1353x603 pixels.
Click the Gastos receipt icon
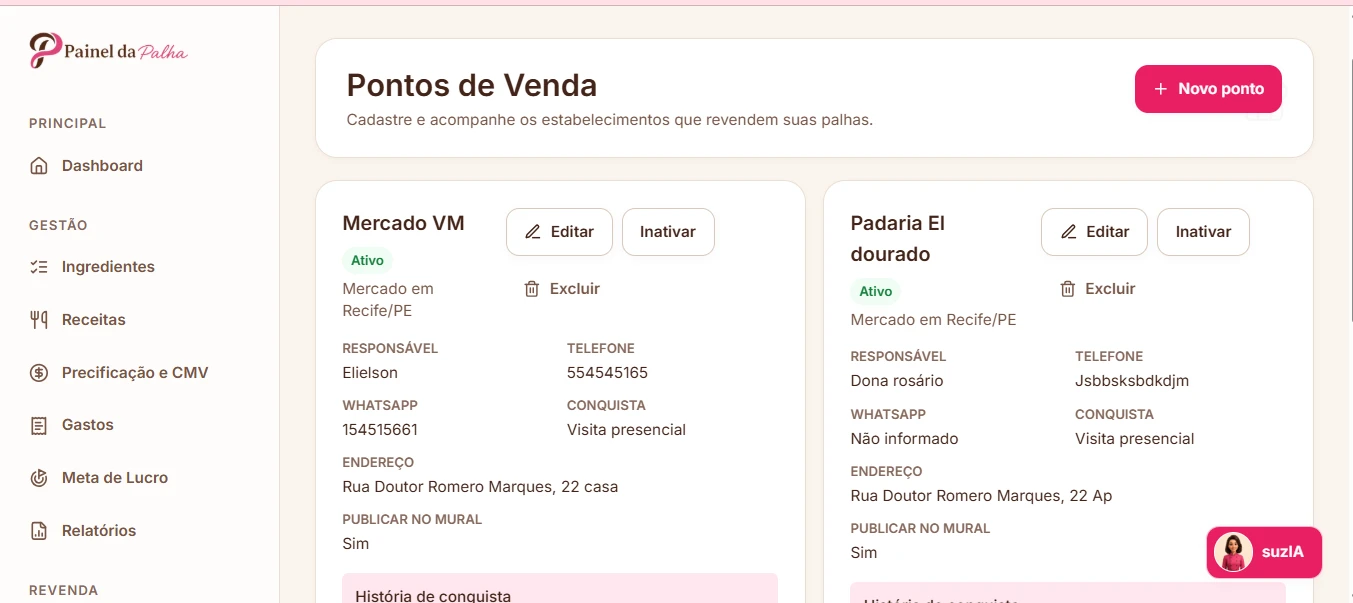[x=39, y=425]
